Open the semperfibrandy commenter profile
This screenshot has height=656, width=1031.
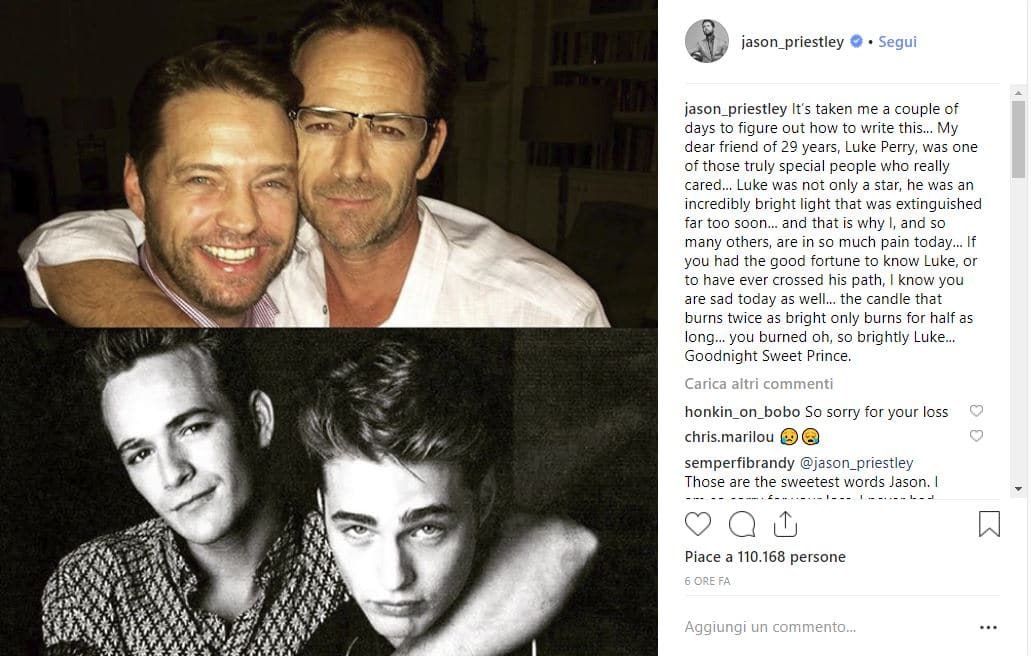pyautogui.click(x=738, y=463)
